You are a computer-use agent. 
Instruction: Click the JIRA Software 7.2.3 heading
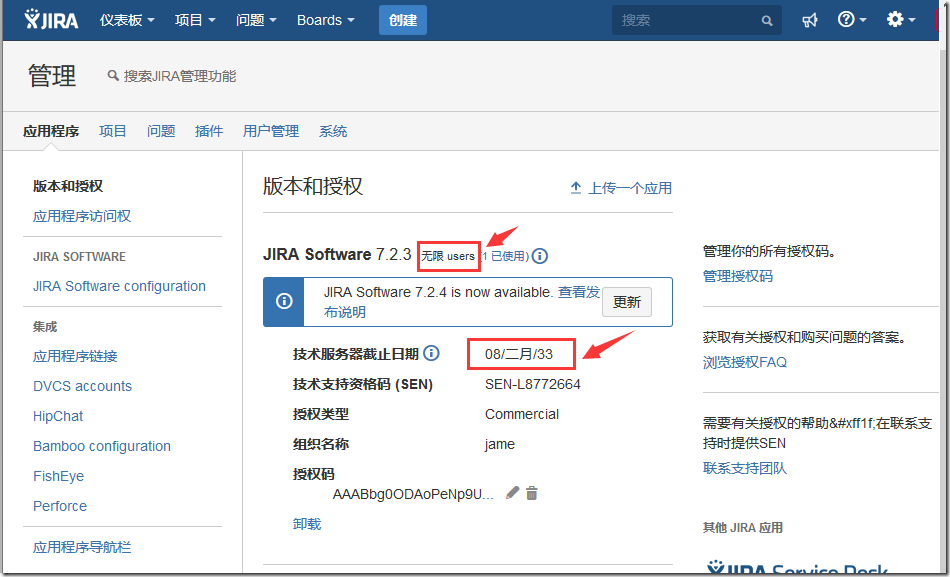[337, 254]
